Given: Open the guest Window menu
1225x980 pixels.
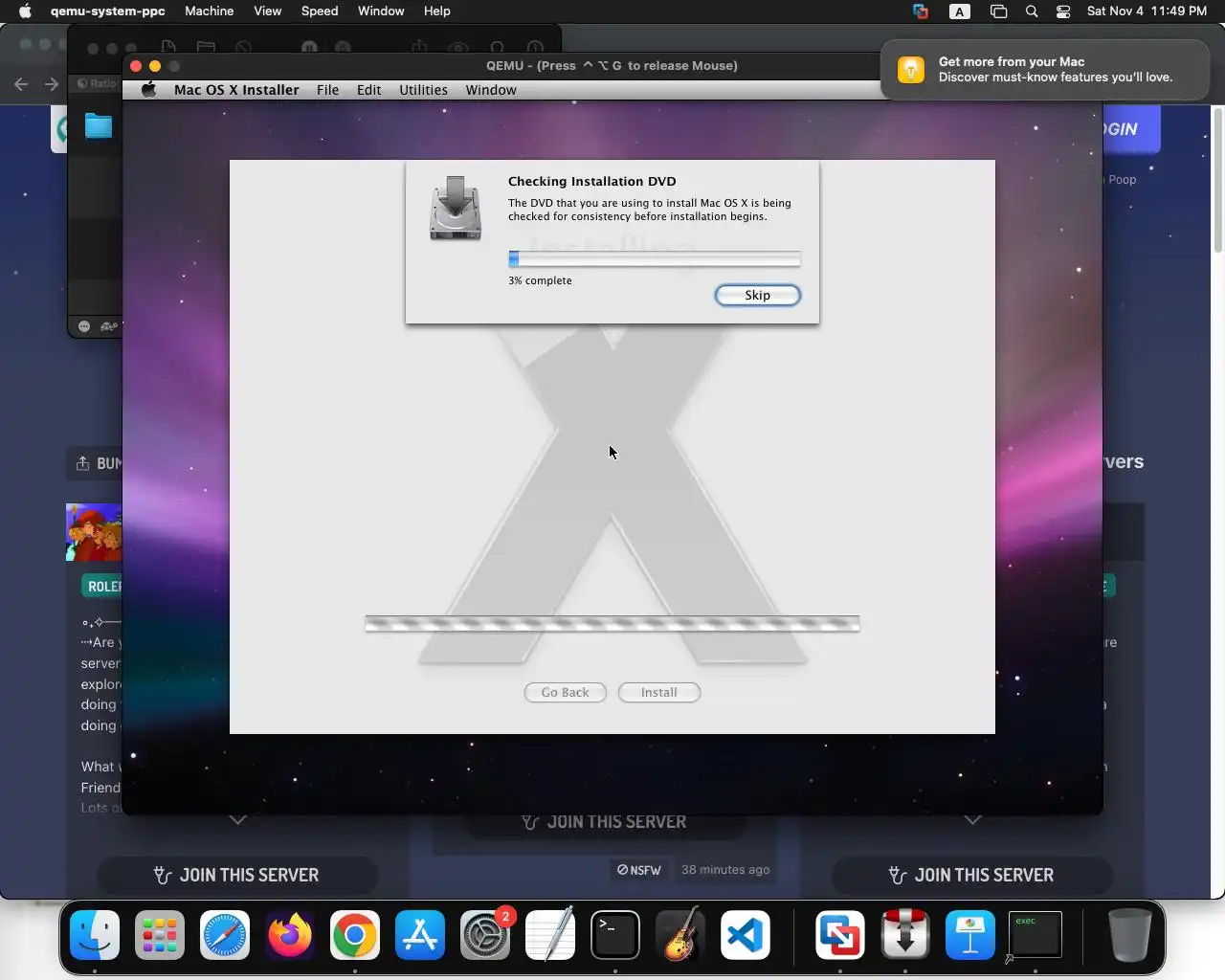Looking at the screenshot, I should point(491,90).
